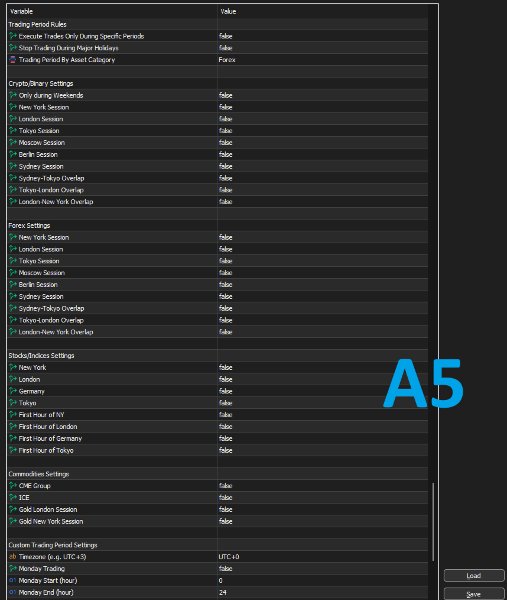Click the icon beside ICE
507x600 pixels.
pos(13,497)
